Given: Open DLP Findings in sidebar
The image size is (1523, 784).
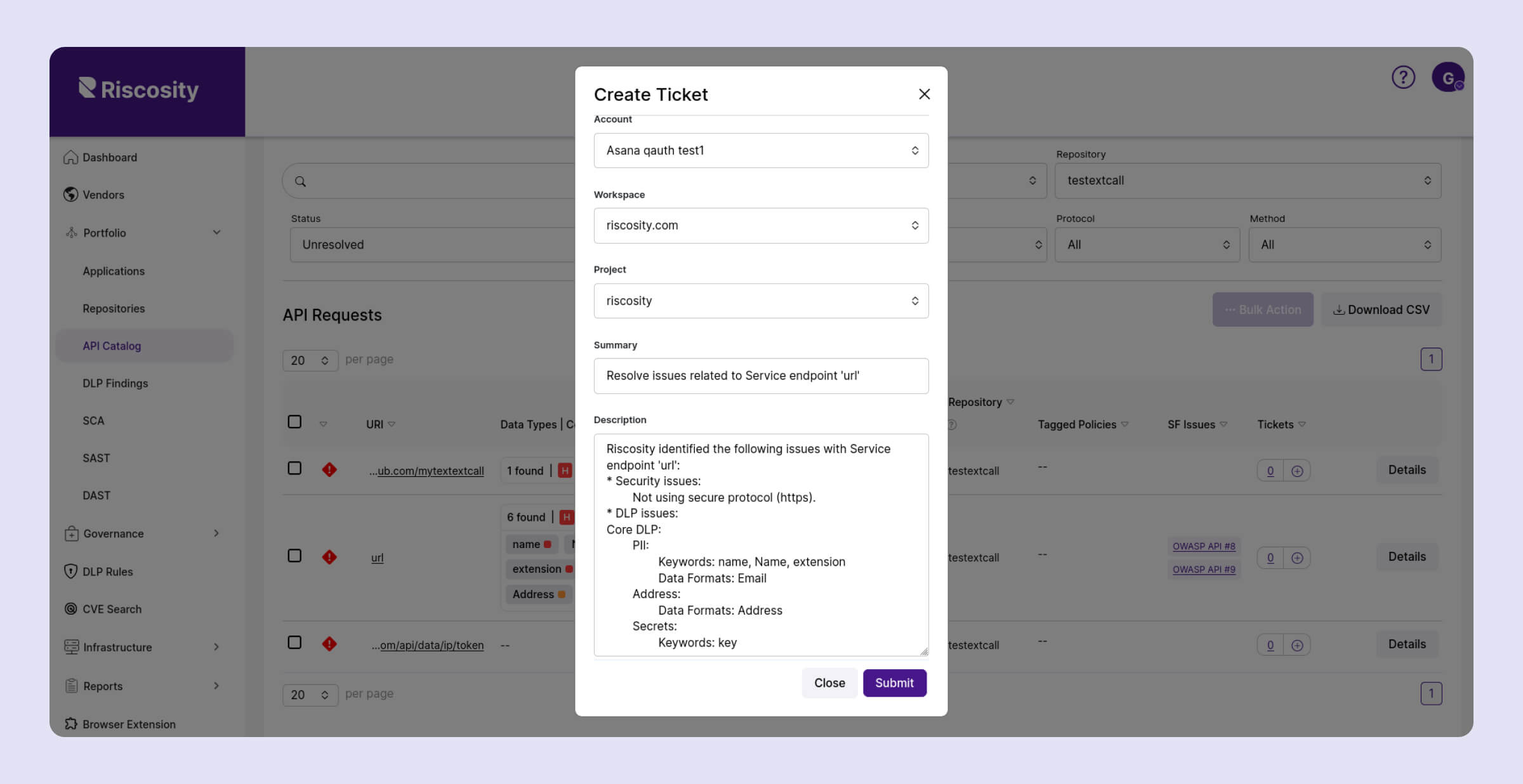Looking at the screenshot, I should tap(115, 383).
